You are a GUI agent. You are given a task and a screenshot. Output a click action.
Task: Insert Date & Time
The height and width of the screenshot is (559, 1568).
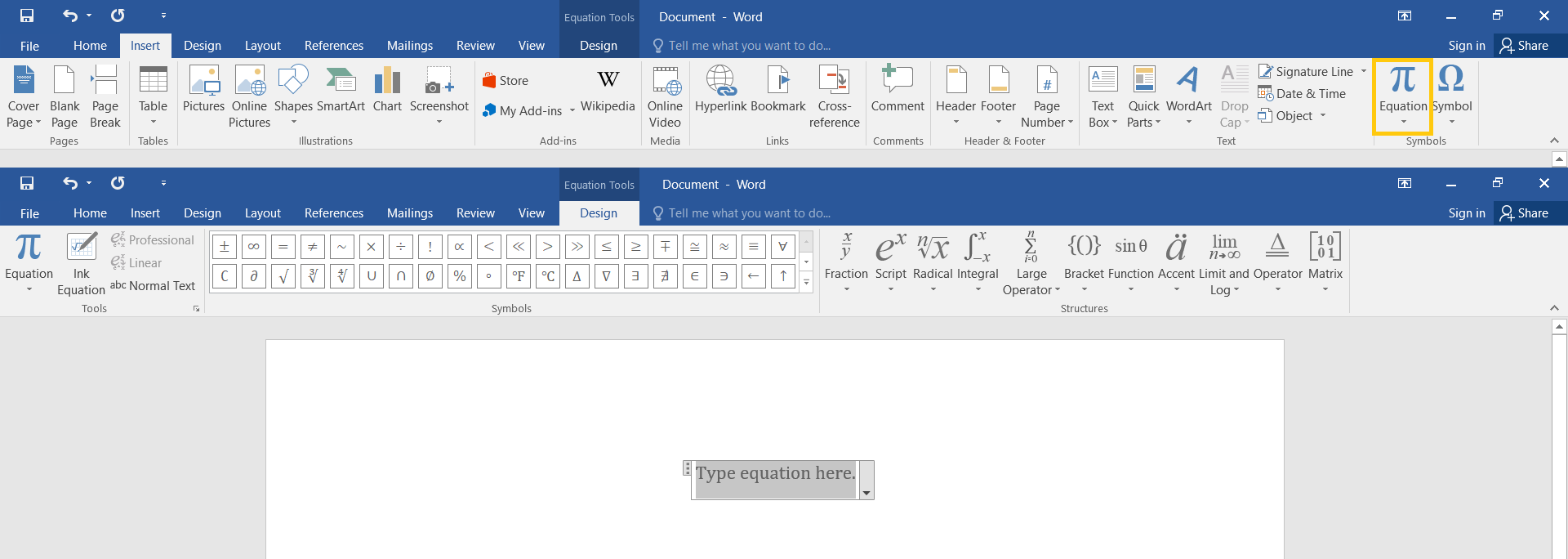coord(1303,94)
